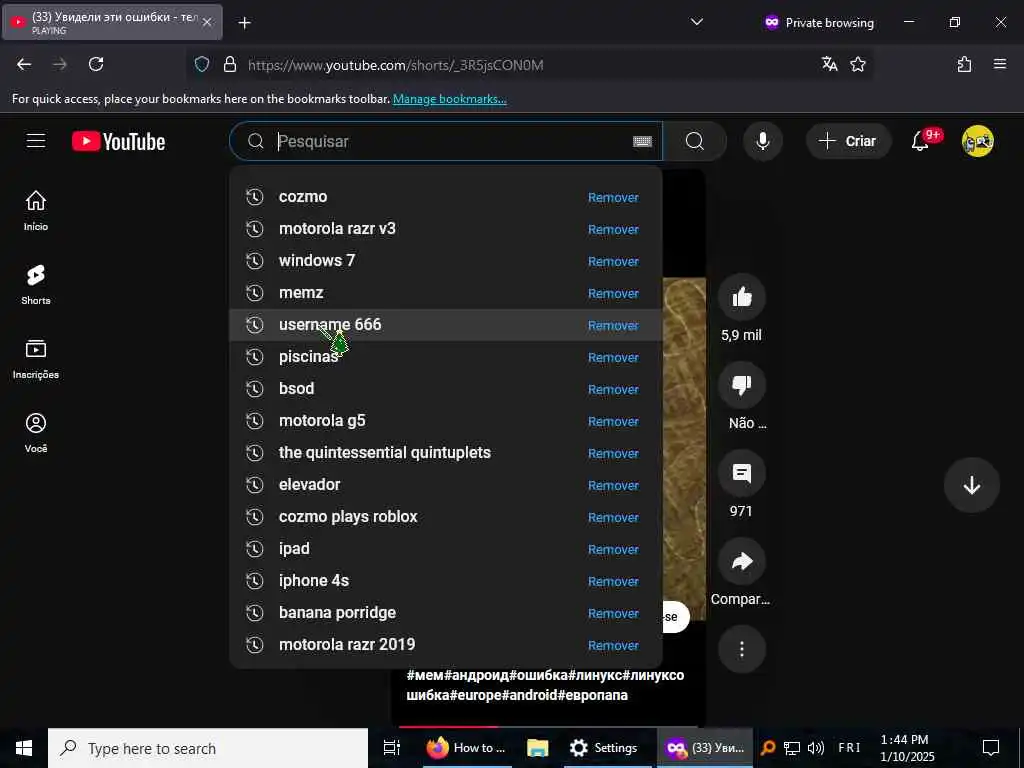1024x768 pixels.
Task: Expand the list all tabs chevron
Action: [x=697, y=22]
